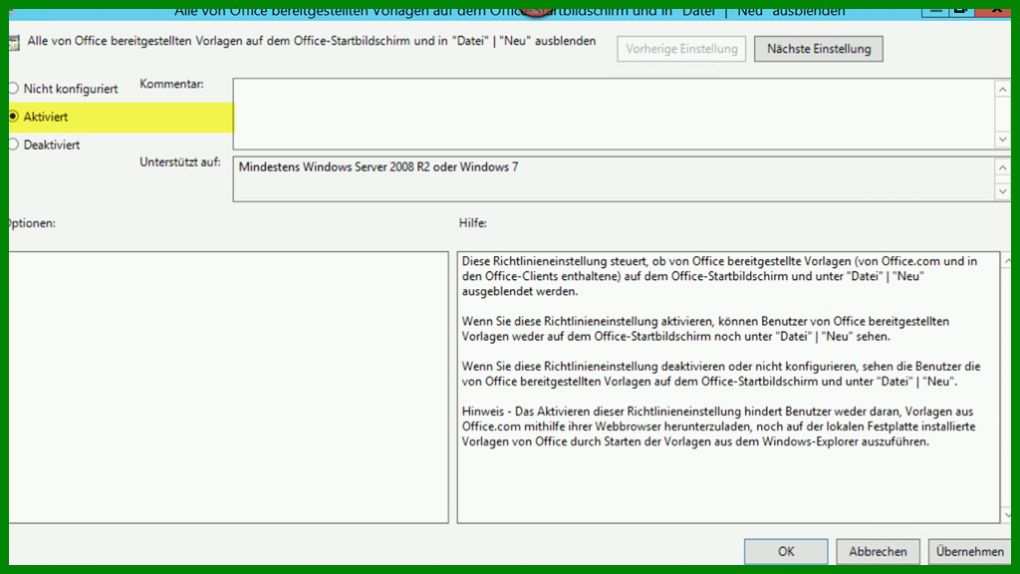
Task: Click the help paragraph about 'Richtlinieneinstellung aktivieren'
Action: click(x=705, y=329)
